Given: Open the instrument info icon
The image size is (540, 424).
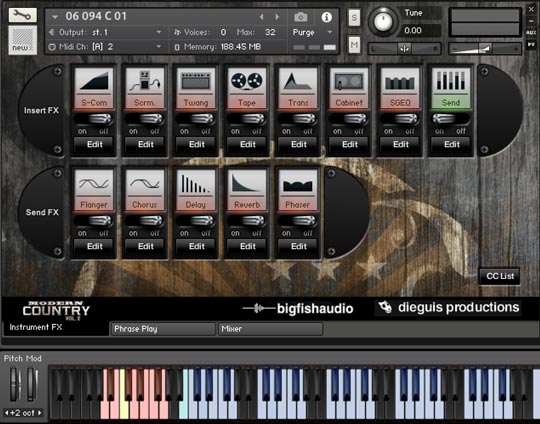Looking at the screenshot, I should [x=326, y=17].
